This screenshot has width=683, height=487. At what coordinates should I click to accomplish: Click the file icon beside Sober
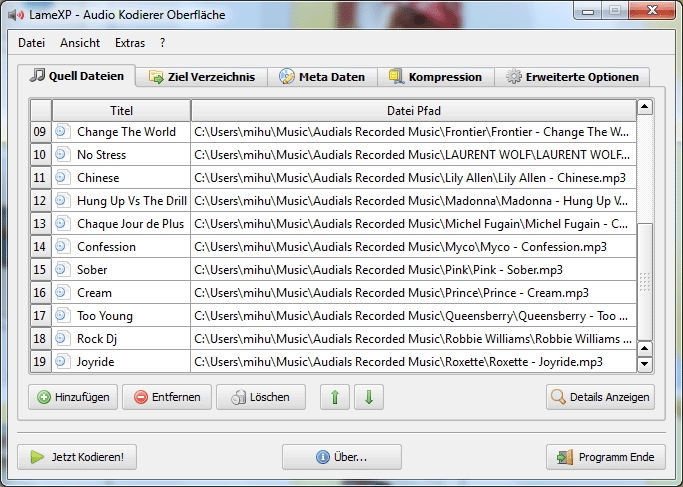63,269
